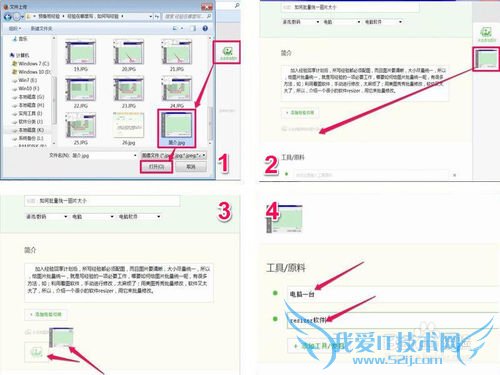Click the search magnifier in dialog search box

pos(209,16)
